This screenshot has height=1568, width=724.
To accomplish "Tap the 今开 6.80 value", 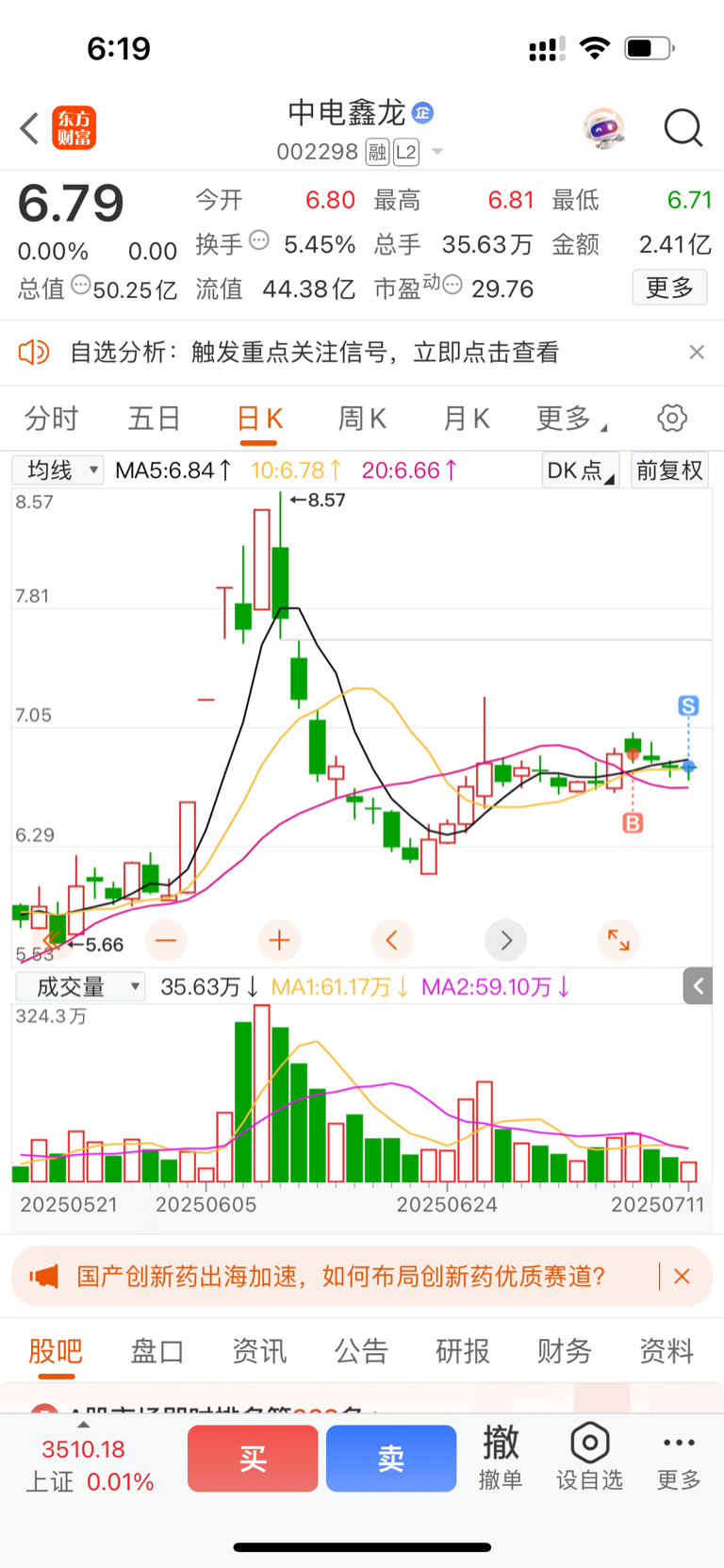I will point(330,200).
